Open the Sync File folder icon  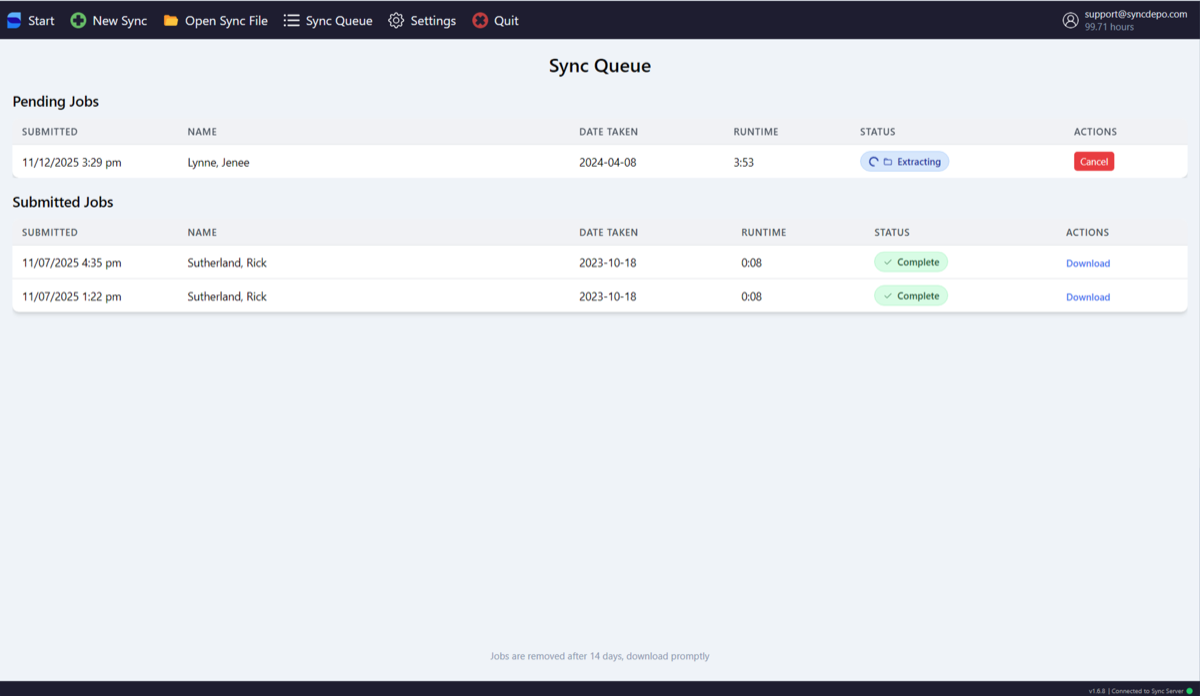(170, 20)
